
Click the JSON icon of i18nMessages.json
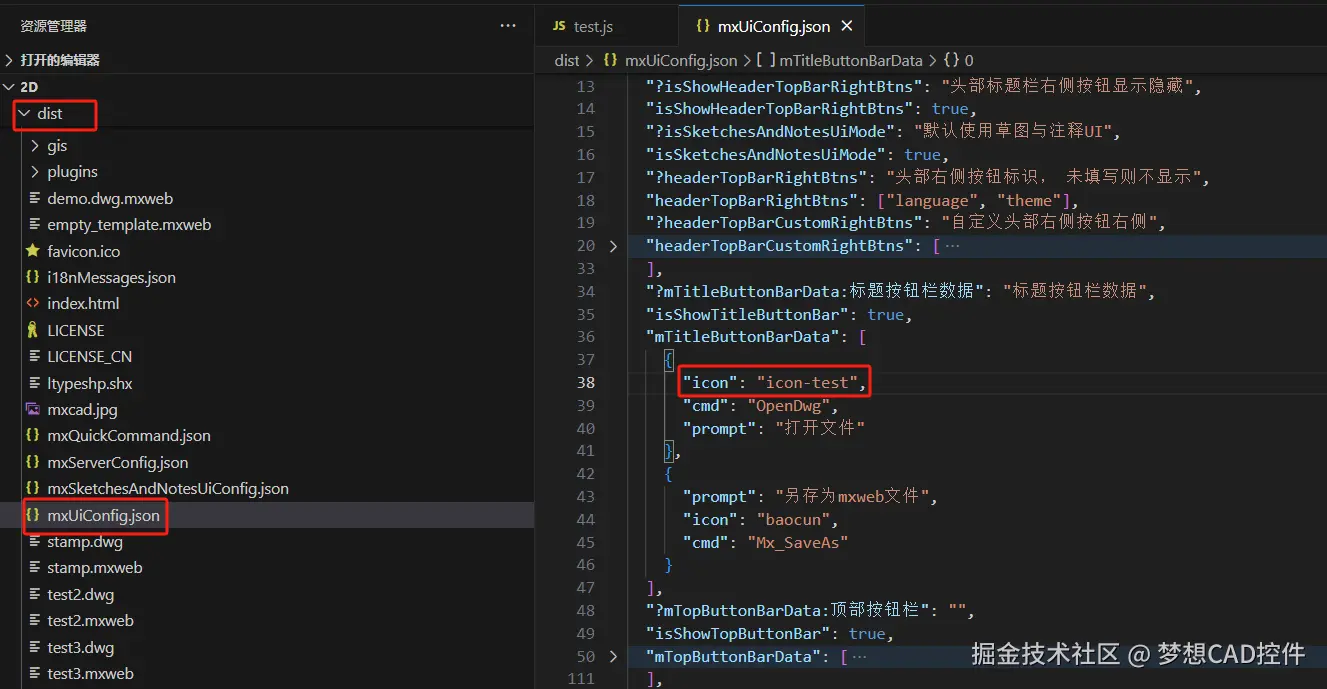tap(32, 278)
